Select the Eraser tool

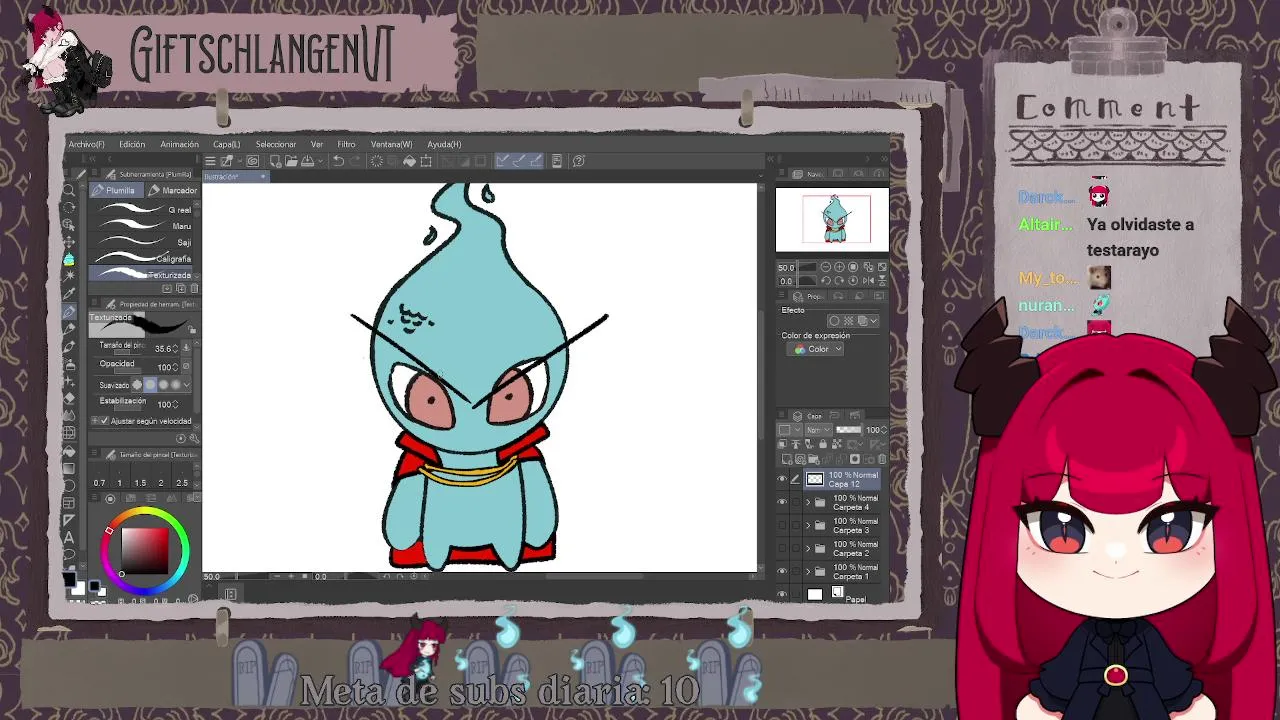(x=69, y=397)
